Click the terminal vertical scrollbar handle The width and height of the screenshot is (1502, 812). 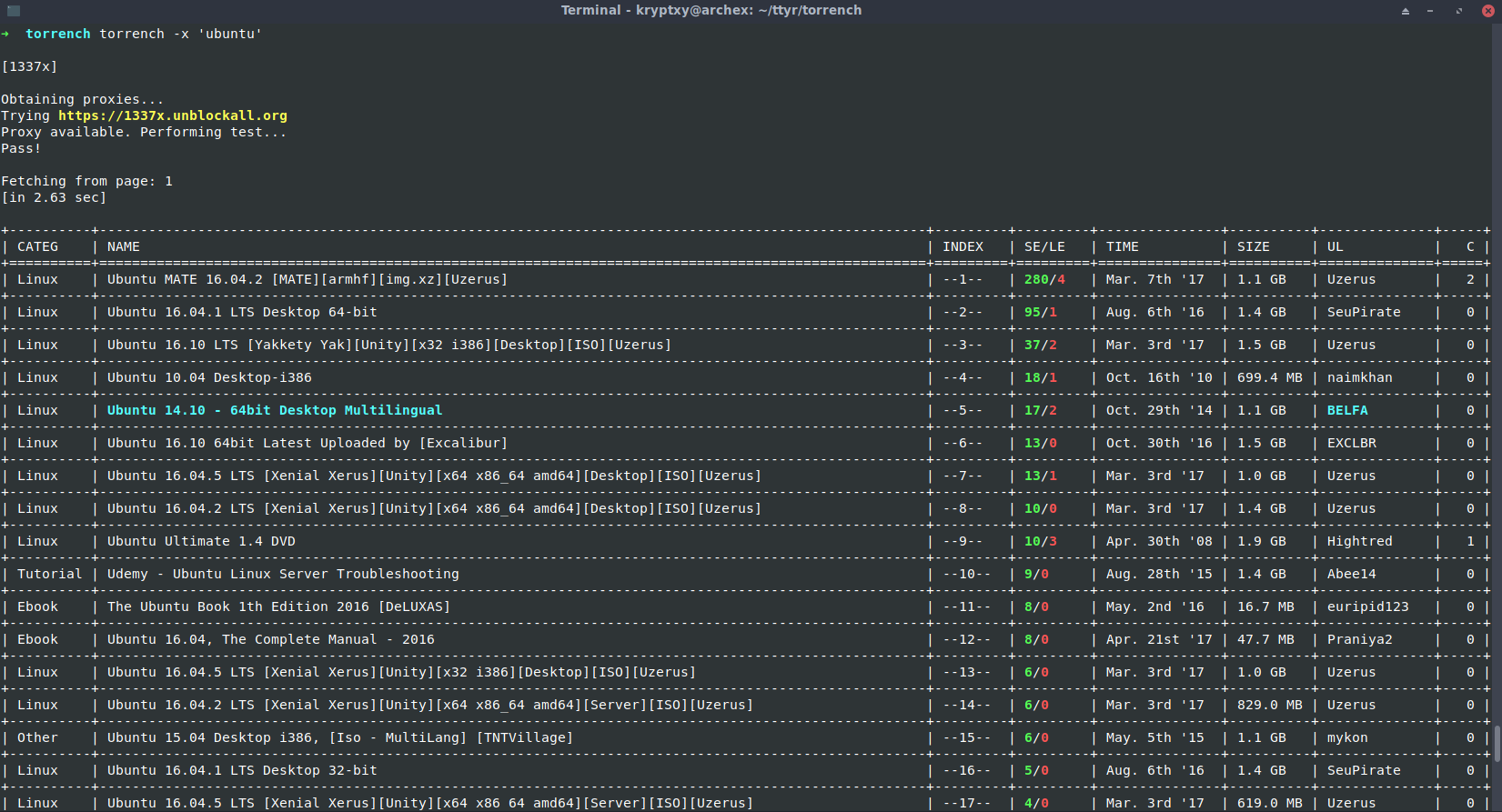coord(1497,743)
